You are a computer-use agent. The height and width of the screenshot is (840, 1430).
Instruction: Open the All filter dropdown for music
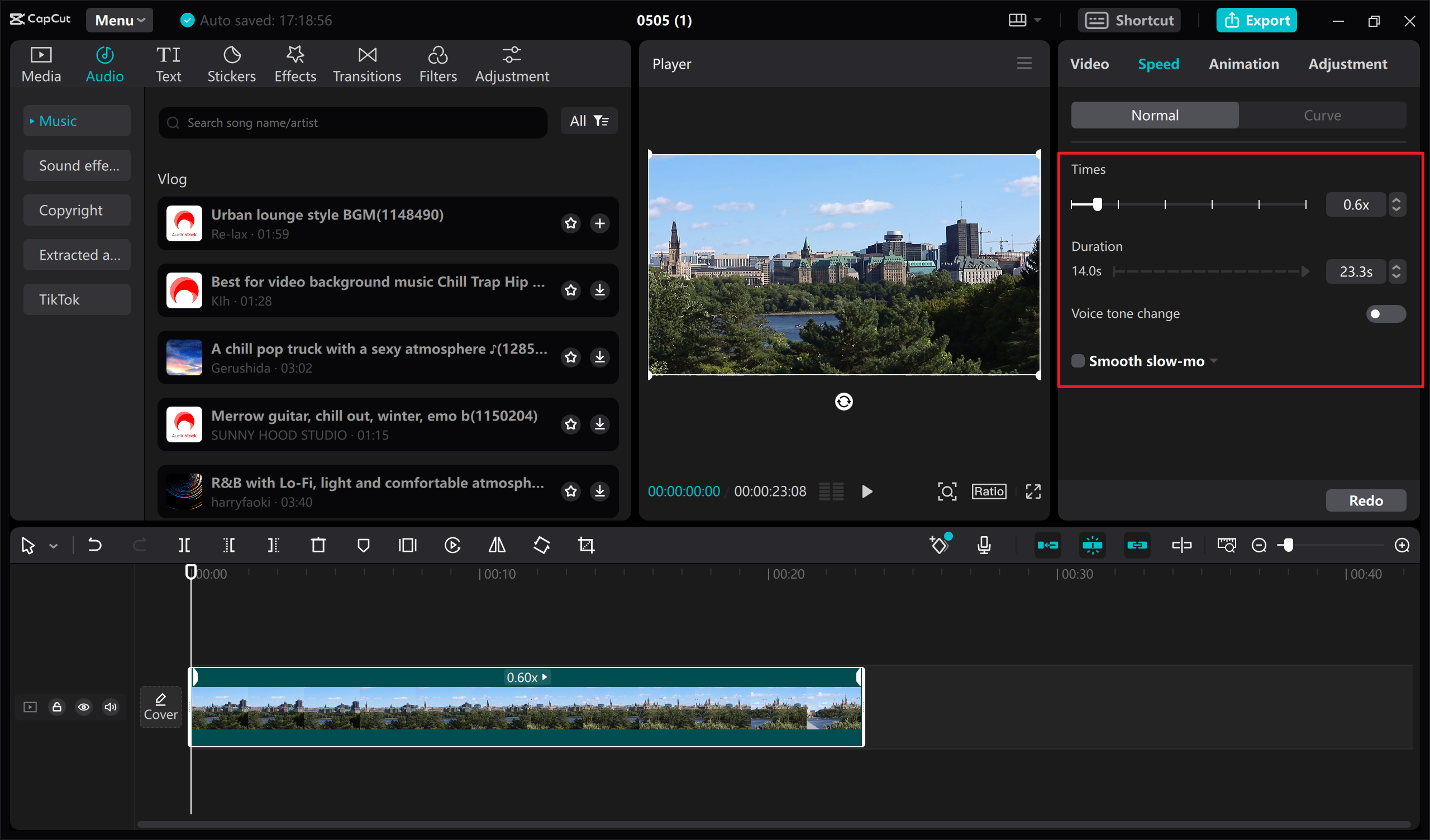pyautogui.click(x=589, y=121)
